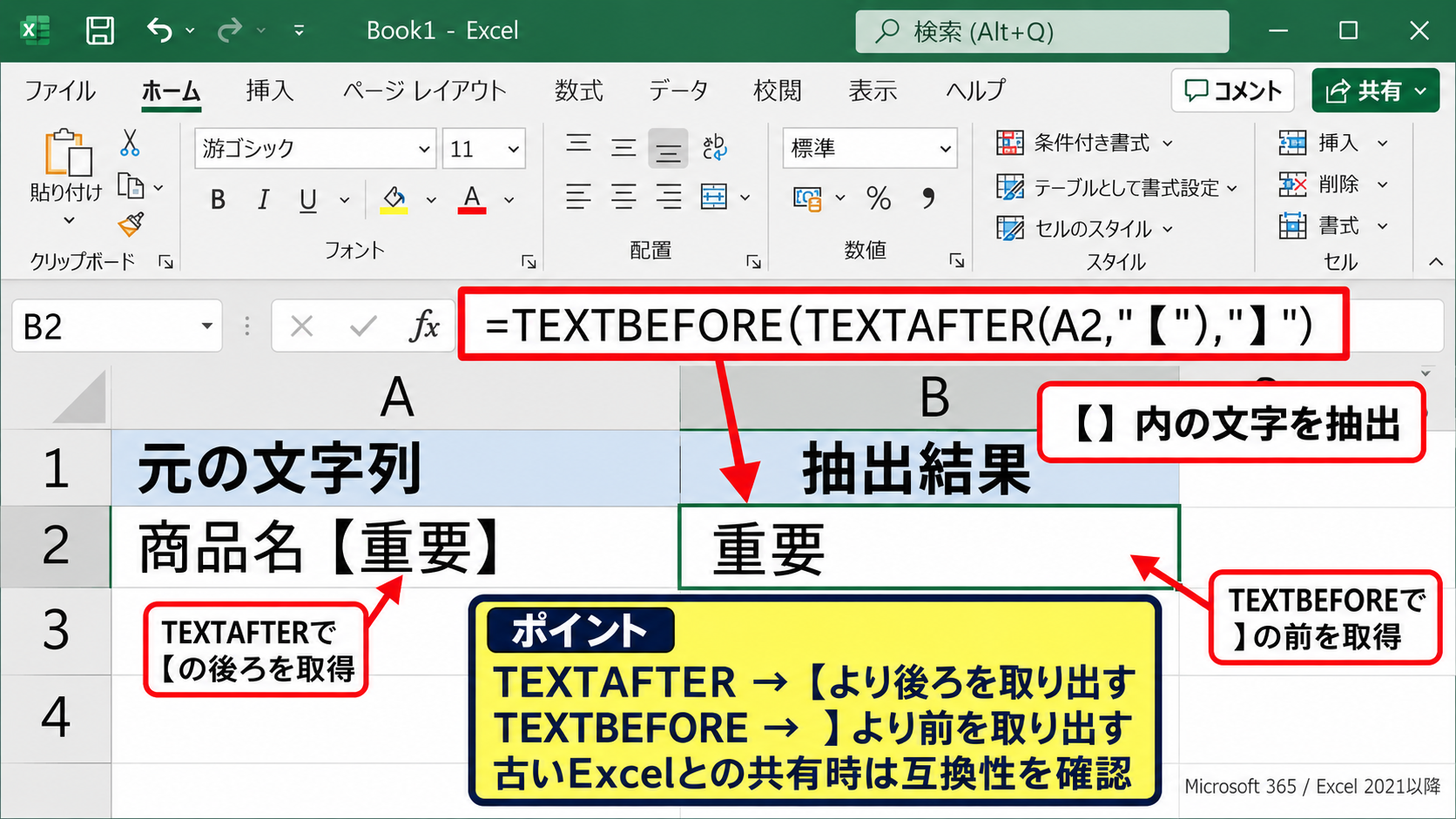Select cell A2 containing 商品名【重要】
The width and height of the screenshot is (1456, 819).
click(x=395, y=547)
